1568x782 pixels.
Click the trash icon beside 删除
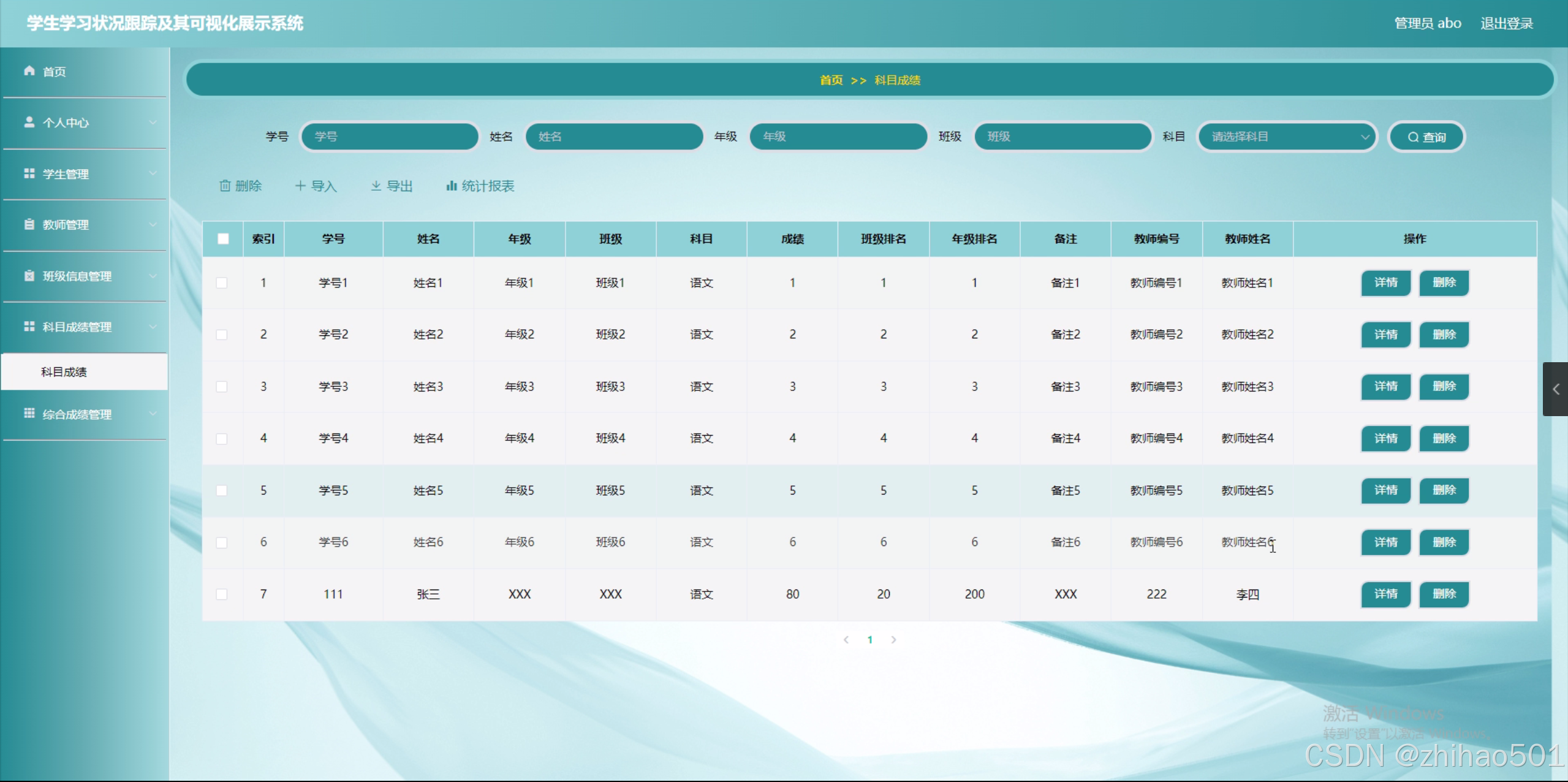coord(225,186)
